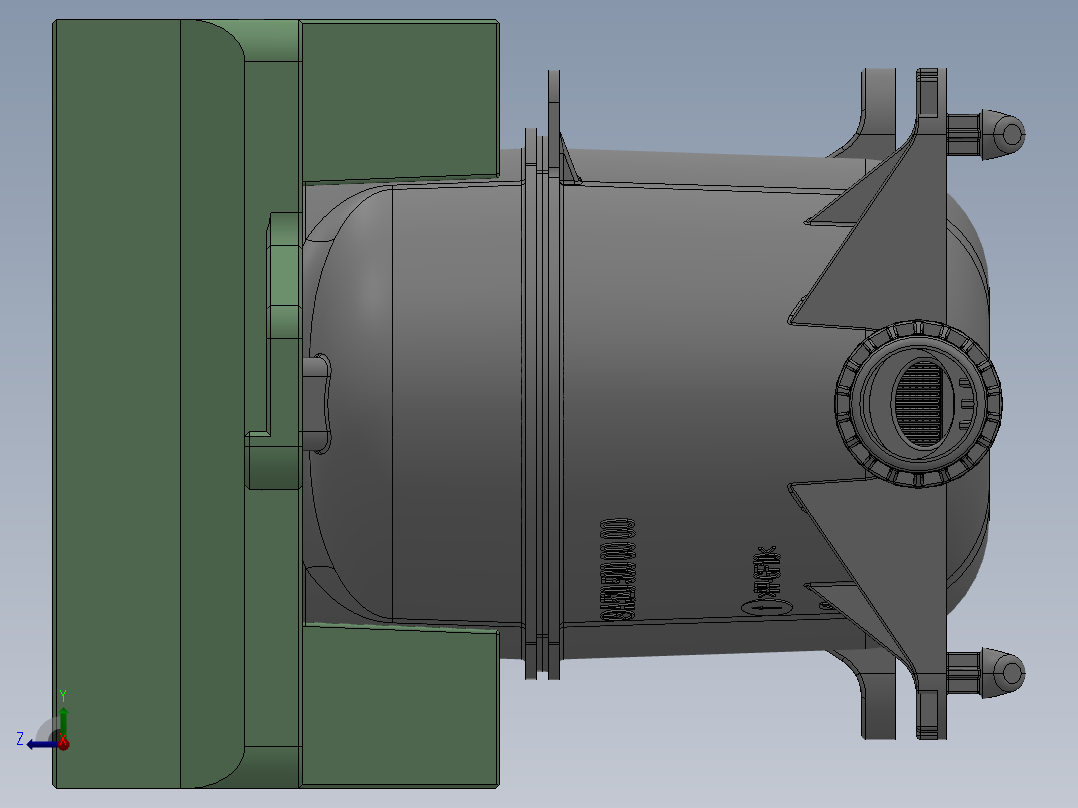
Task: Select the green hexagonal boss on the housing
Action: [285, 275]
